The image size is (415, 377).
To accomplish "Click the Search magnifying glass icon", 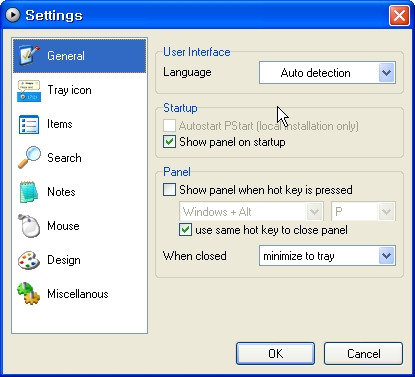I will pyautogui.click(x=29, y=157).
